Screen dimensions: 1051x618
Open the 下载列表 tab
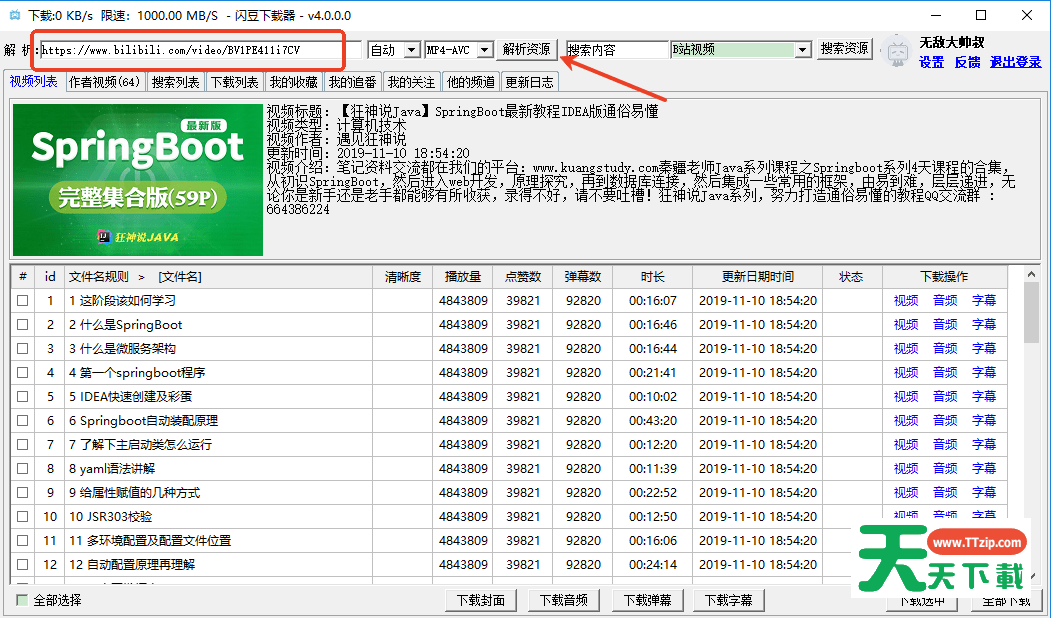point(234,82)
